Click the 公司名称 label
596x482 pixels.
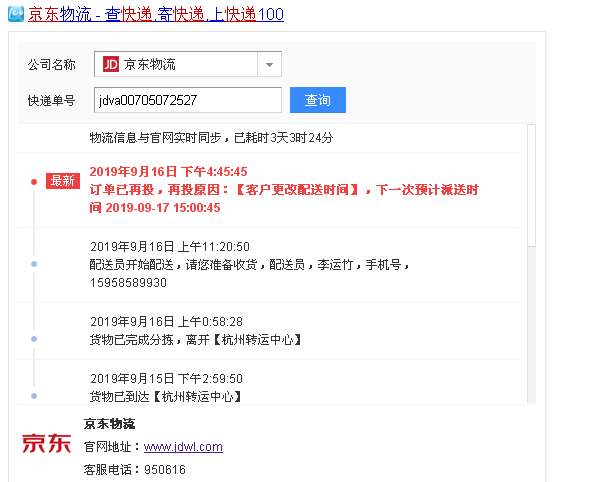tap(52, 65)
